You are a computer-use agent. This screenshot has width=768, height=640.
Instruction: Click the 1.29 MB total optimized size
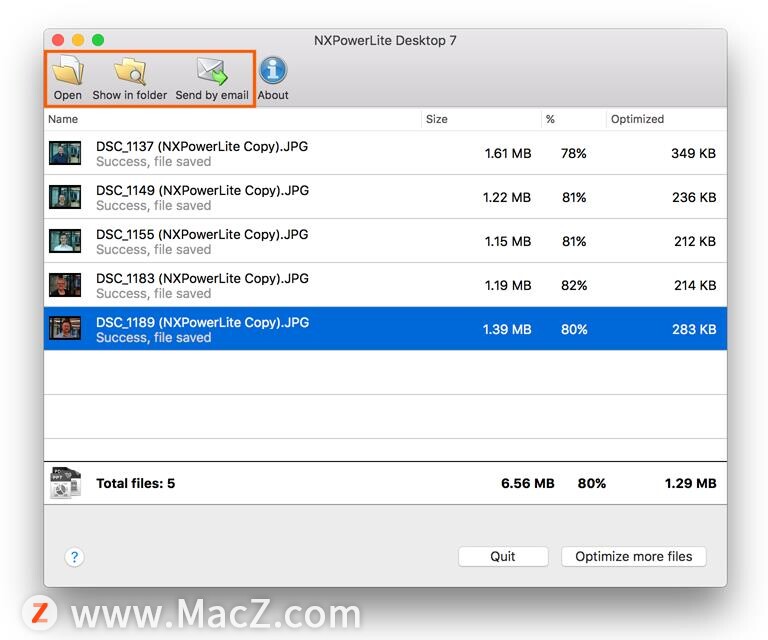tap(691, 483)
